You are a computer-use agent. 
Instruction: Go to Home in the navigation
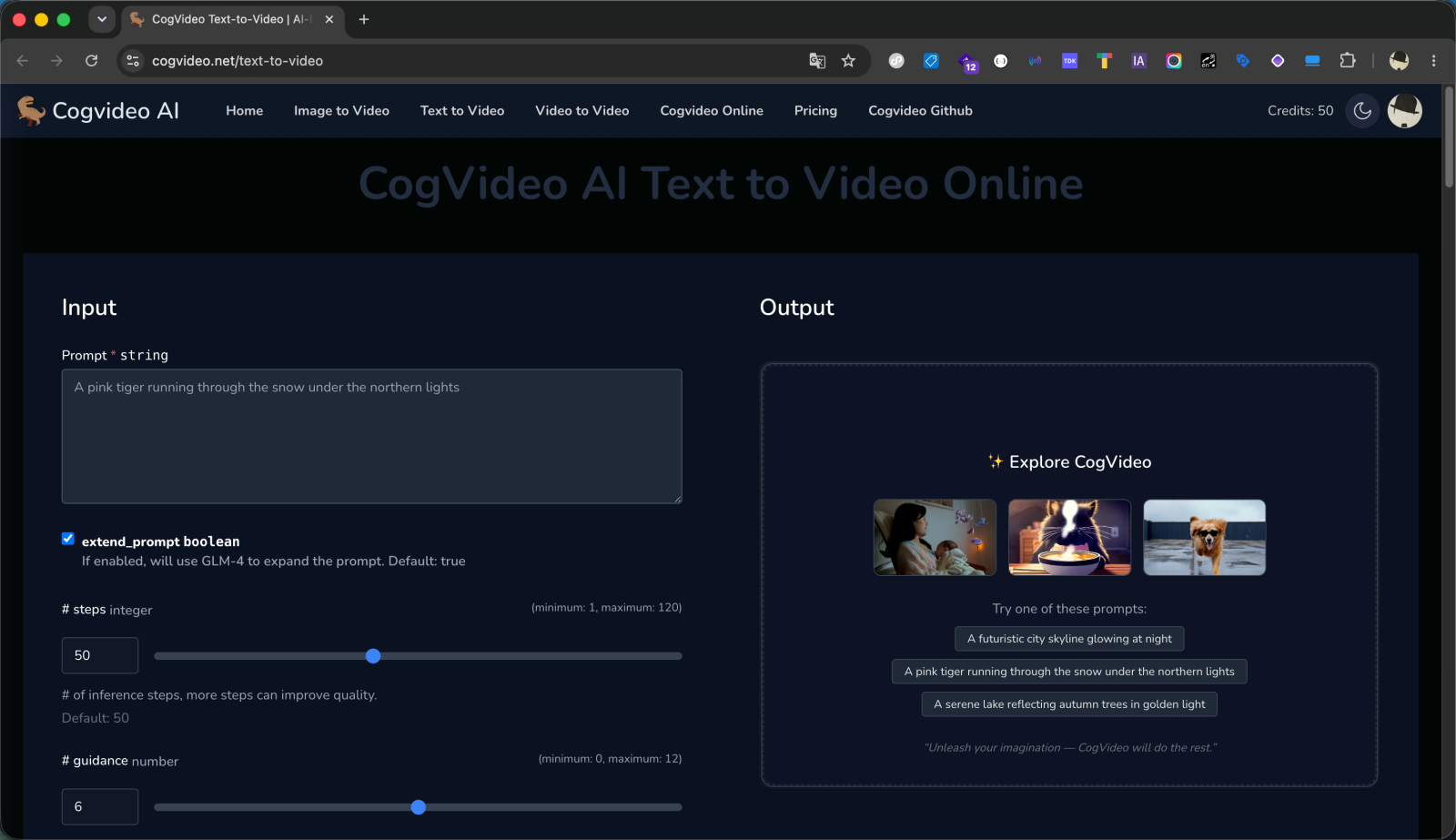click(245, 111)
